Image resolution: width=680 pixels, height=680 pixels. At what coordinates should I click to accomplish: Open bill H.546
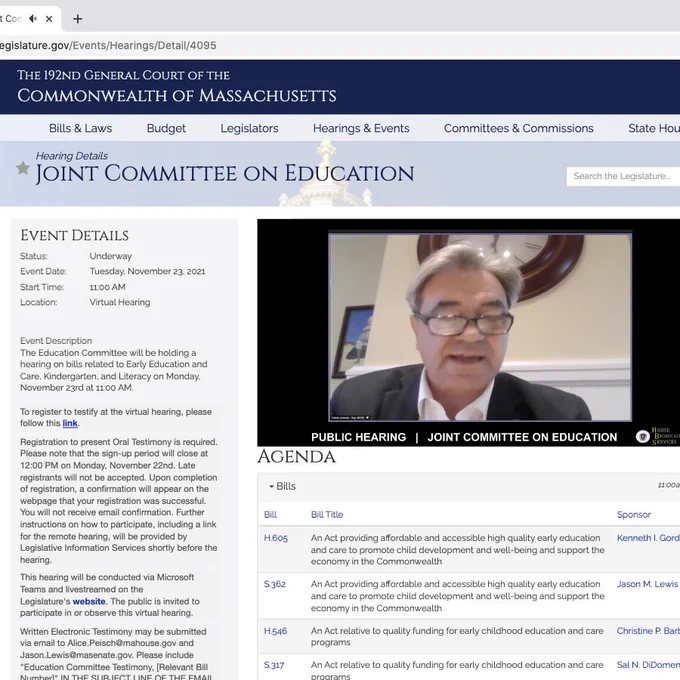tap(275, 631)
